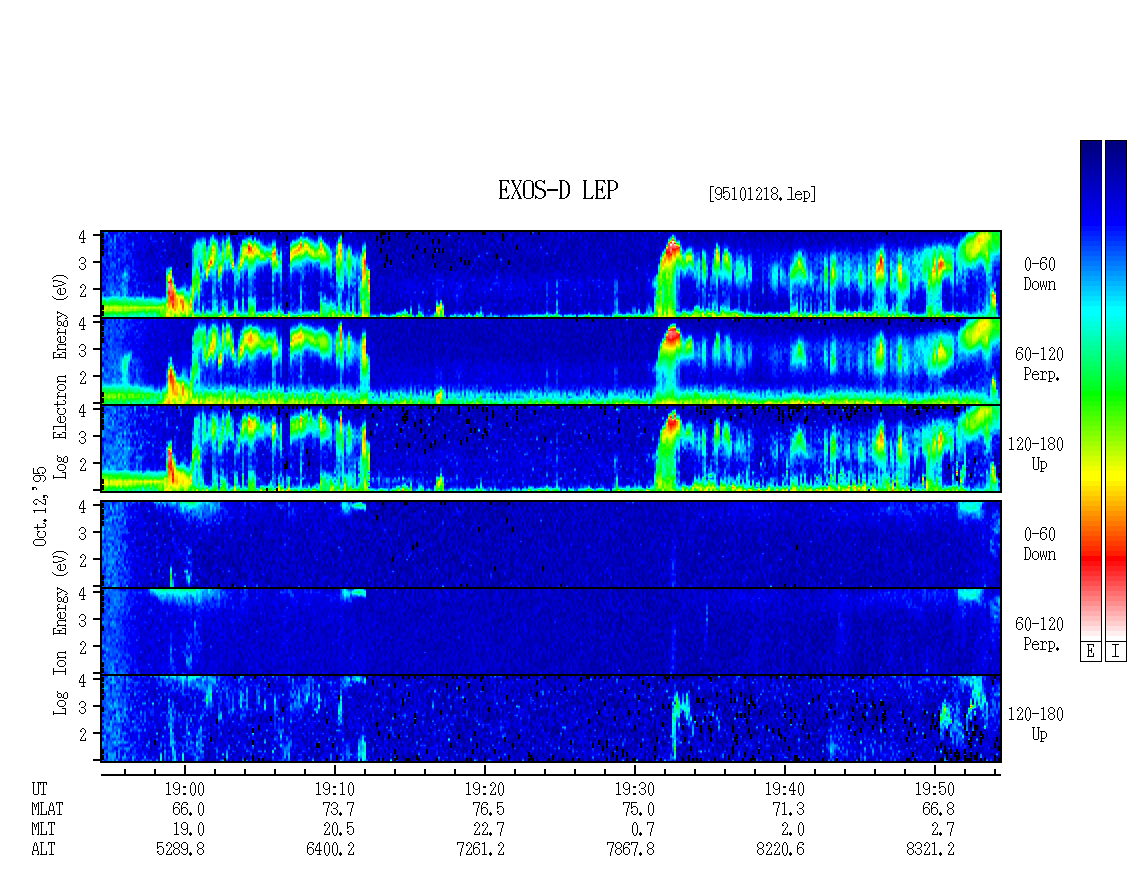
Task: Select the 19:30 time tick label
Action: [635, 789]
